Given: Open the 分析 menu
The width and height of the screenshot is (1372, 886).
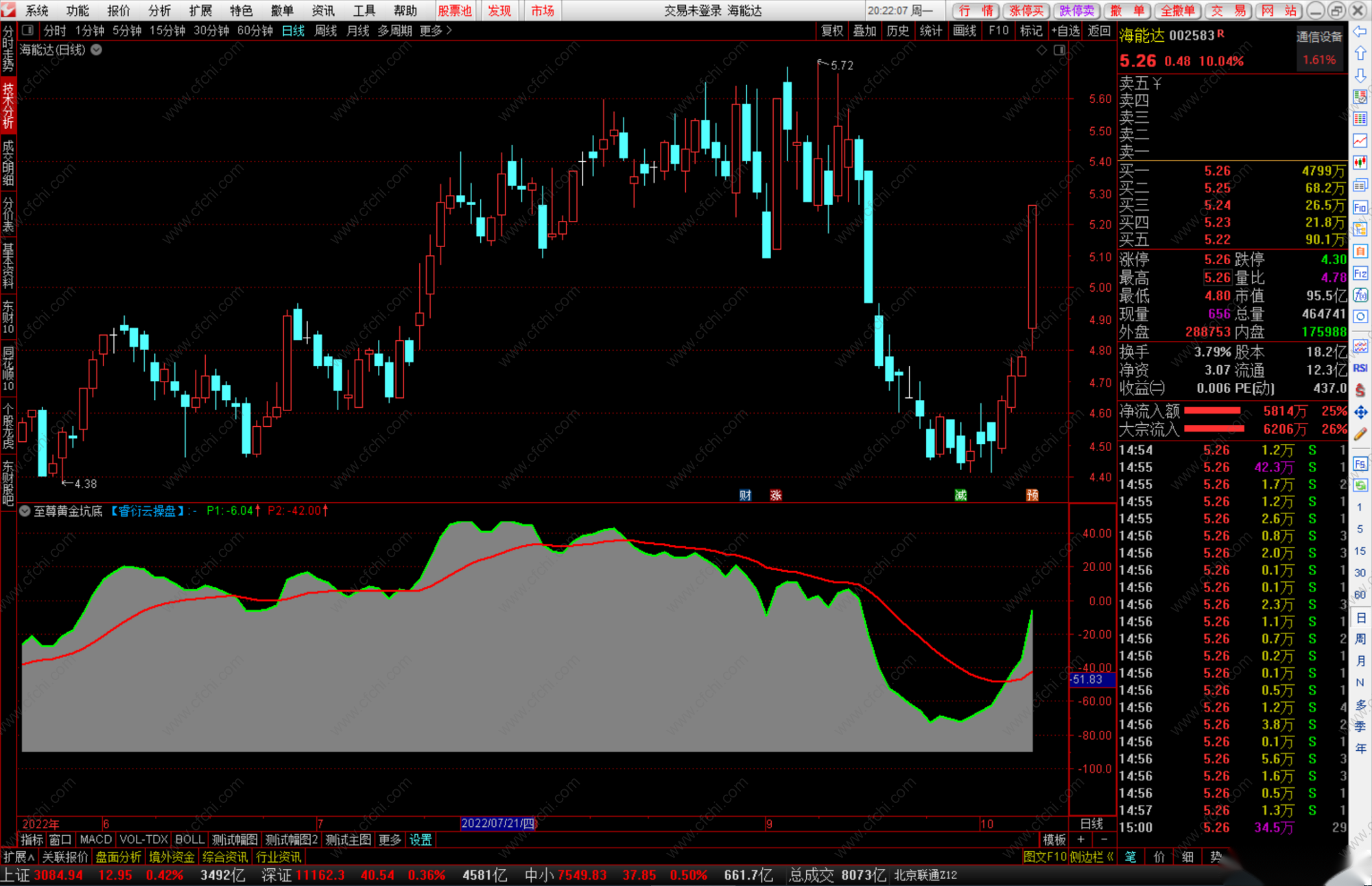Looking at the screenshot, I should (159, 10).
